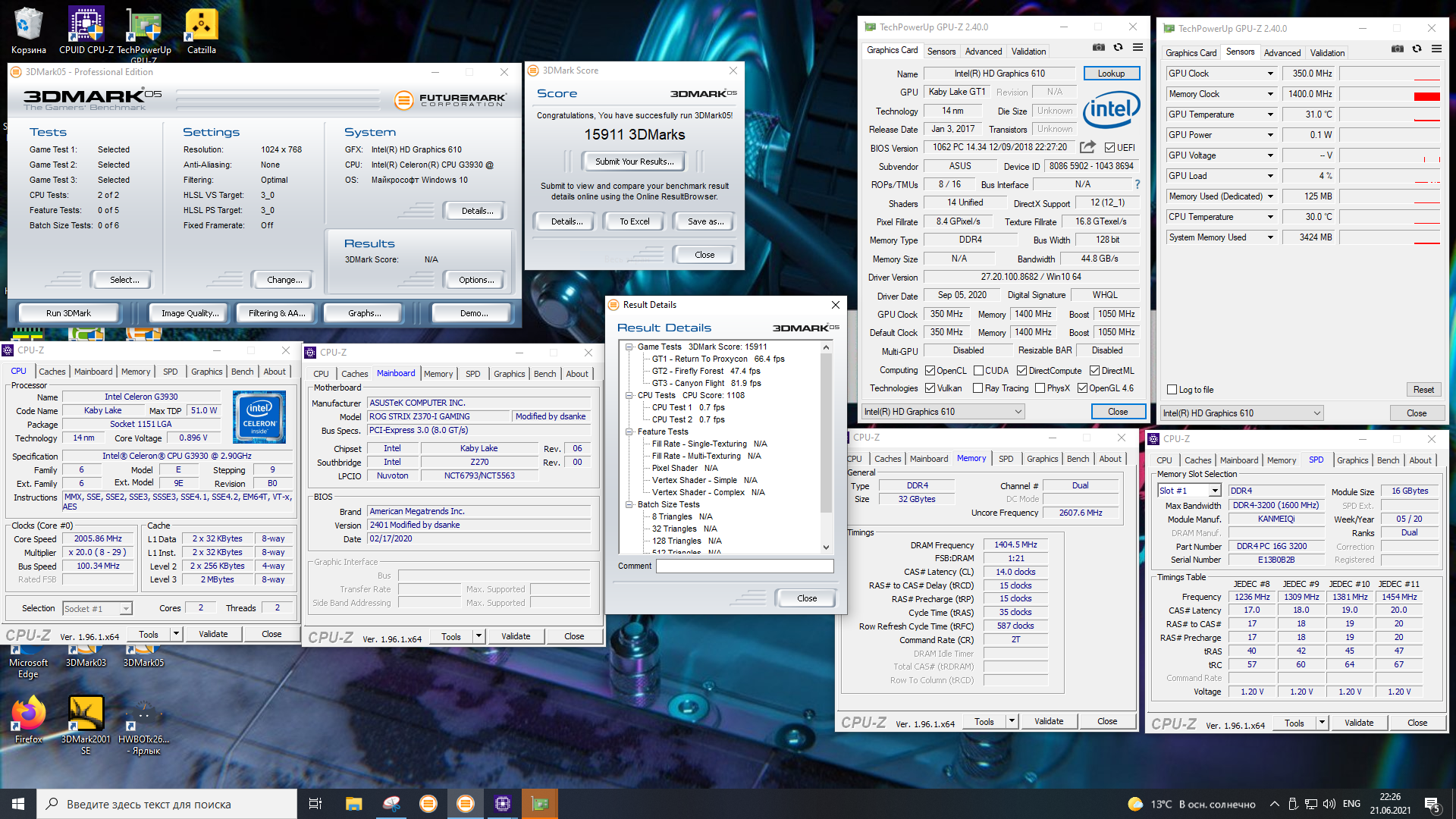The height and width of the screenshot is (819, 1456).
Task: Open Bench tab in CPU-Z Mainboard window
Action: click(x=544, y=374)
